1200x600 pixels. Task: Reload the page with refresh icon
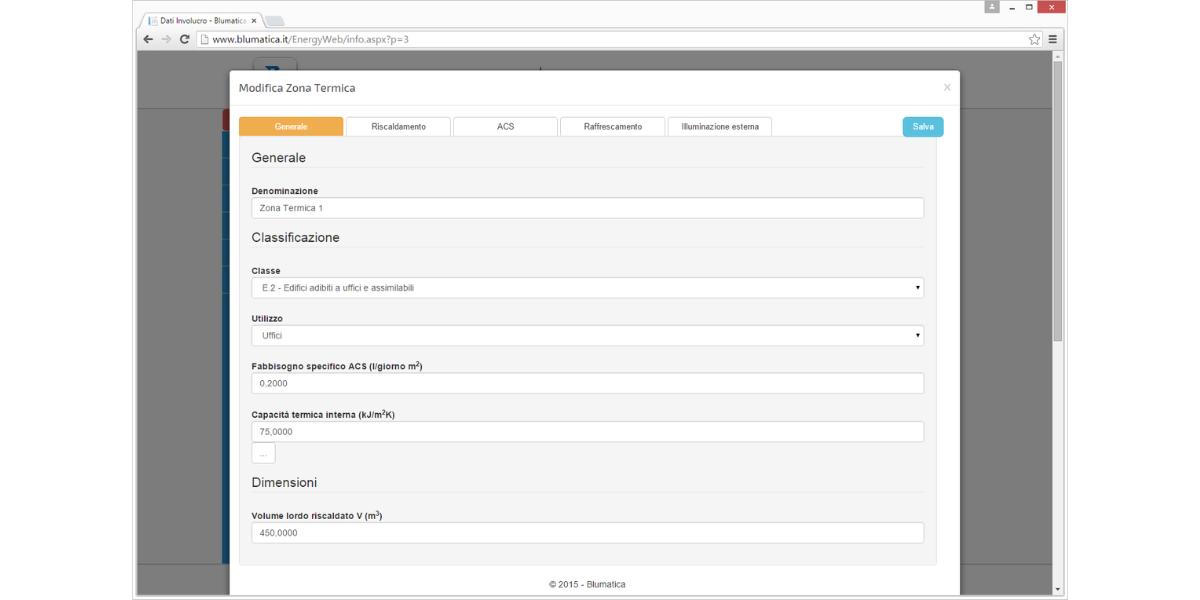tap(185, 39)
